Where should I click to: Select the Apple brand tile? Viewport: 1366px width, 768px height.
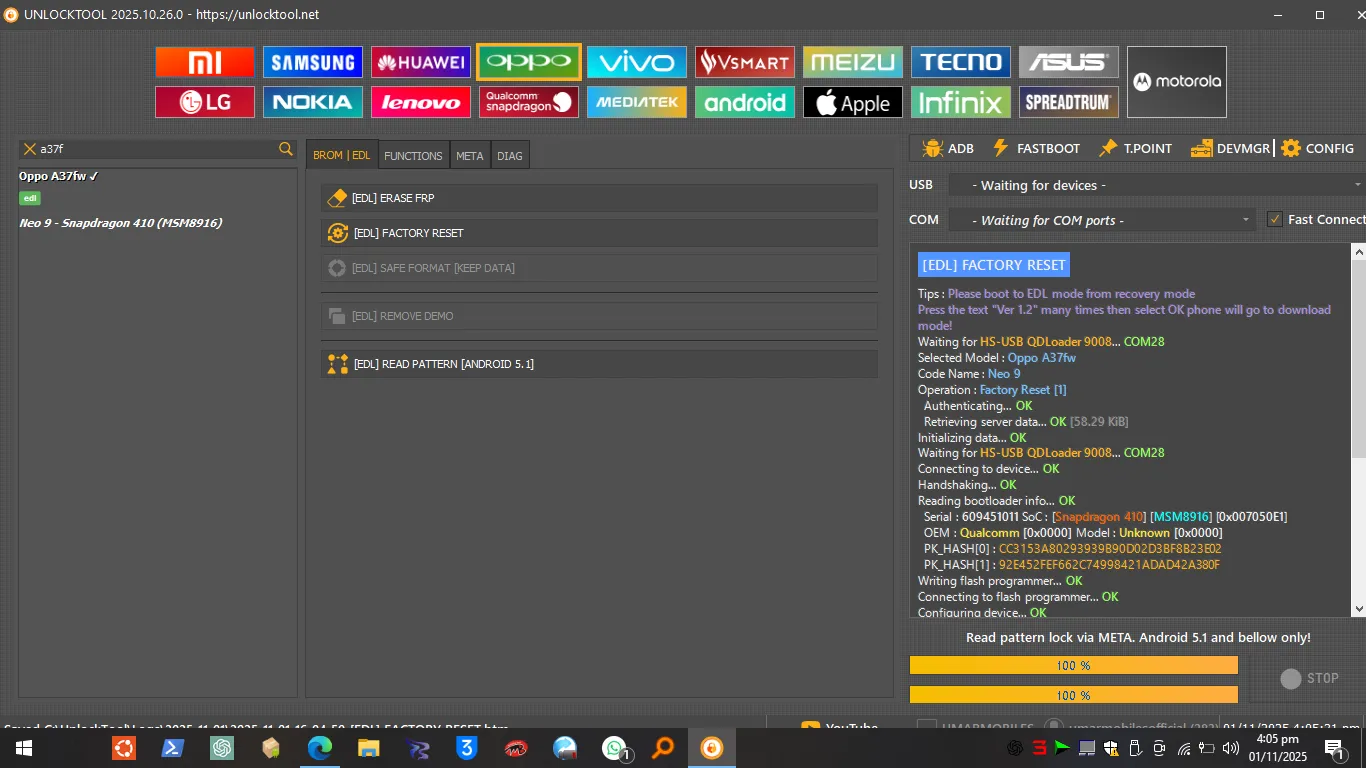853,102
